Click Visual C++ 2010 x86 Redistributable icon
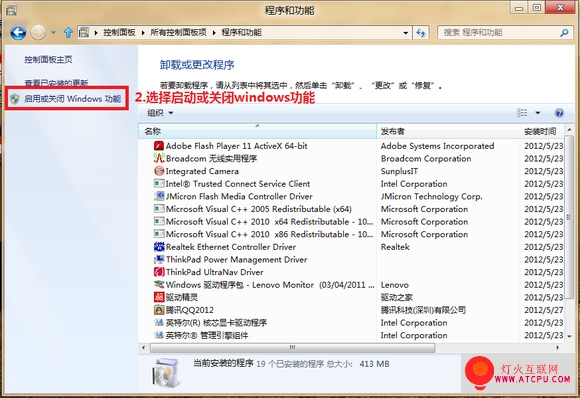580x398 pixels. (x=159, y=234)
